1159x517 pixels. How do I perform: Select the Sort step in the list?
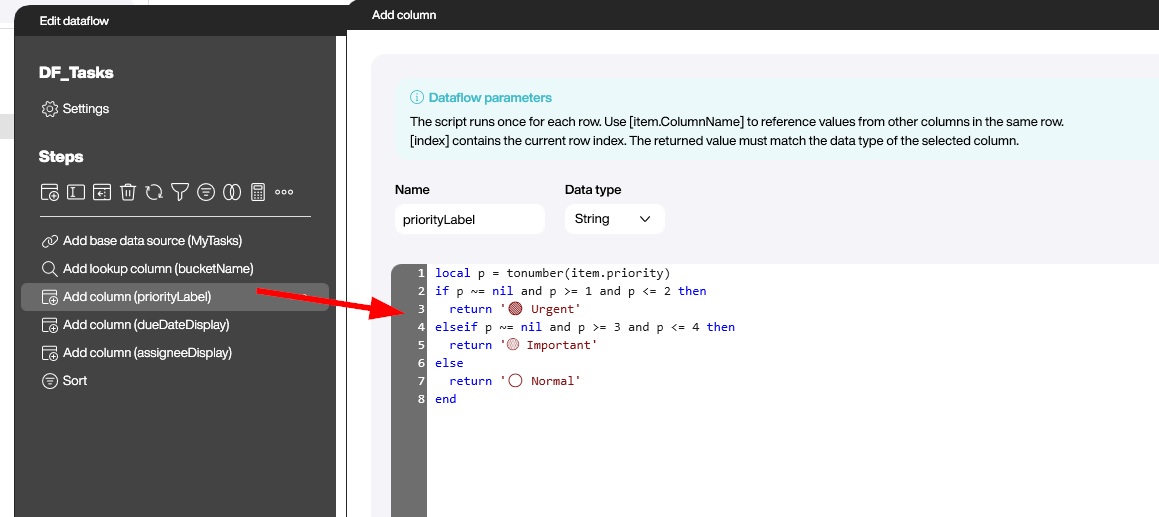175,381
